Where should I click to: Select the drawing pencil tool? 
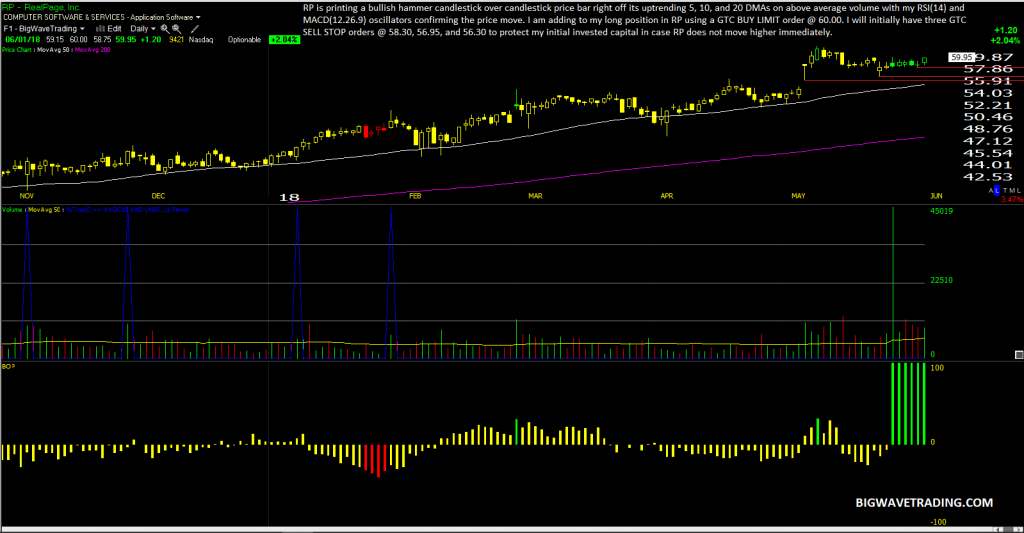[x=195, y=29]
